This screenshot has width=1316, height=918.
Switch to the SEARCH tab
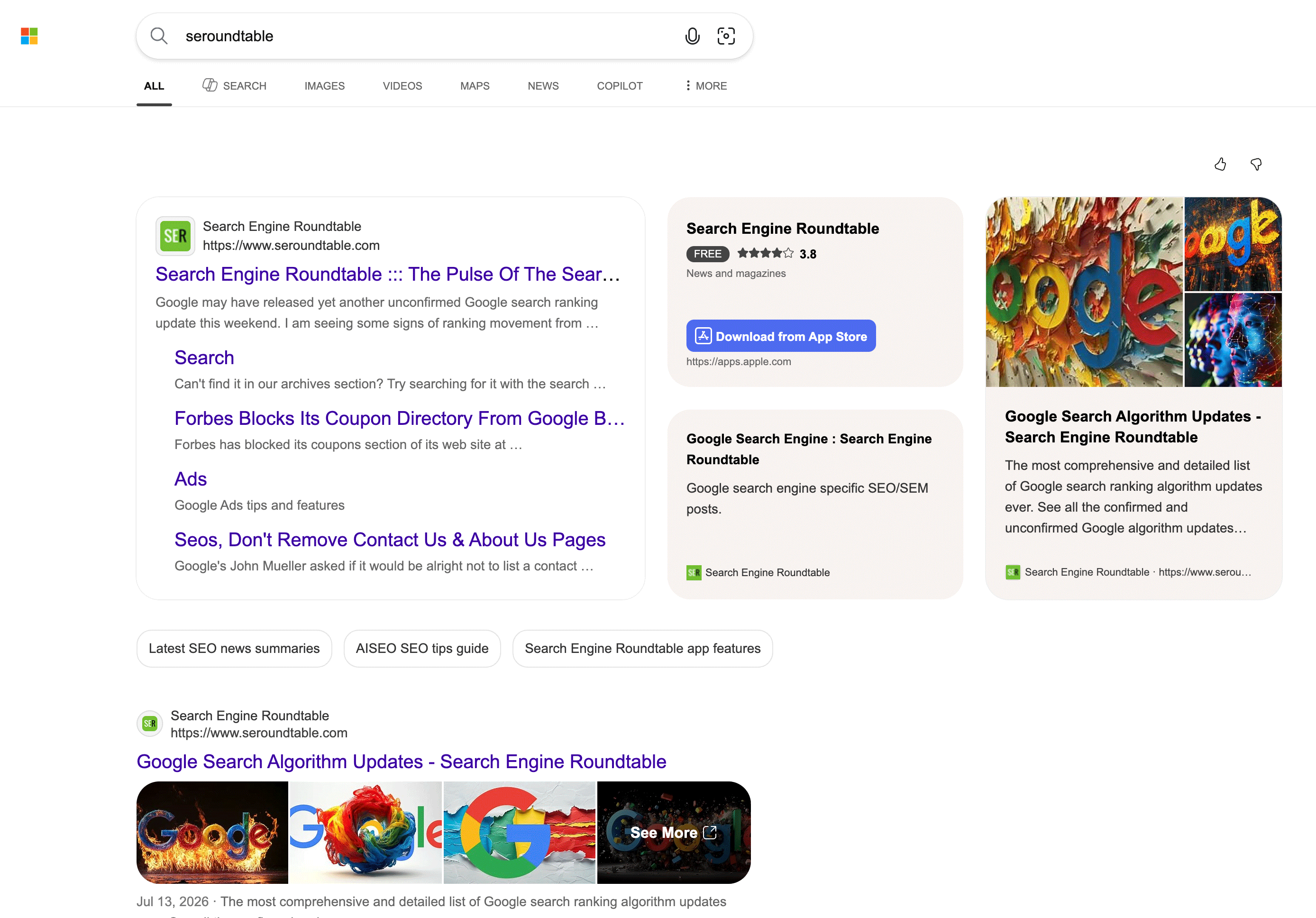point(235,86)
